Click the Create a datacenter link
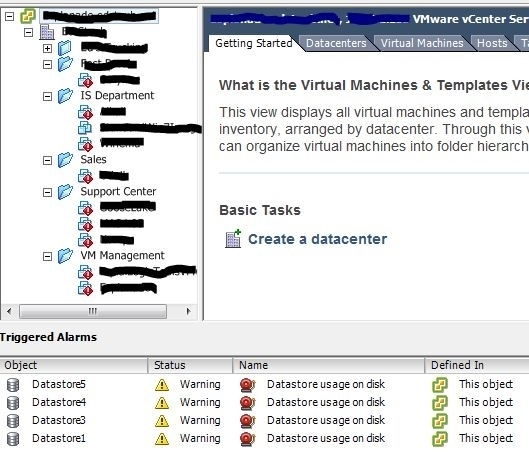529x454 pixels. 317,239
